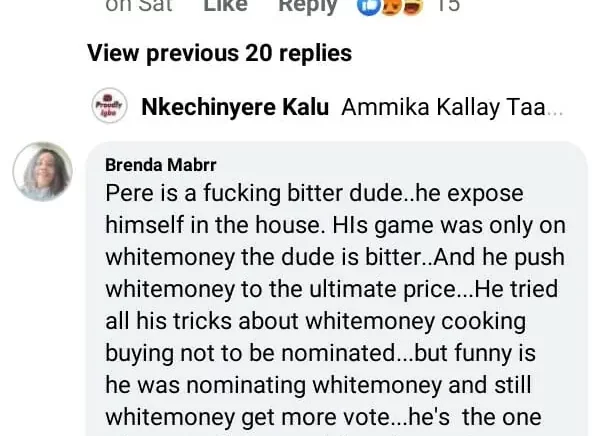600x436 pixels.
Task: Open the reaction count showing 15
Action: point(449,6)
